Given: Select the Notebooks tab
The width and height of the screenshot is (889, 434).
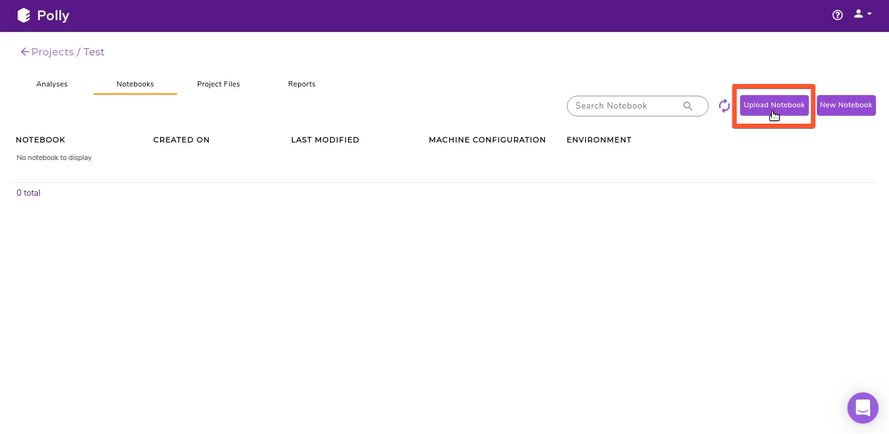Looking at the screenshot, I should 135,84.
